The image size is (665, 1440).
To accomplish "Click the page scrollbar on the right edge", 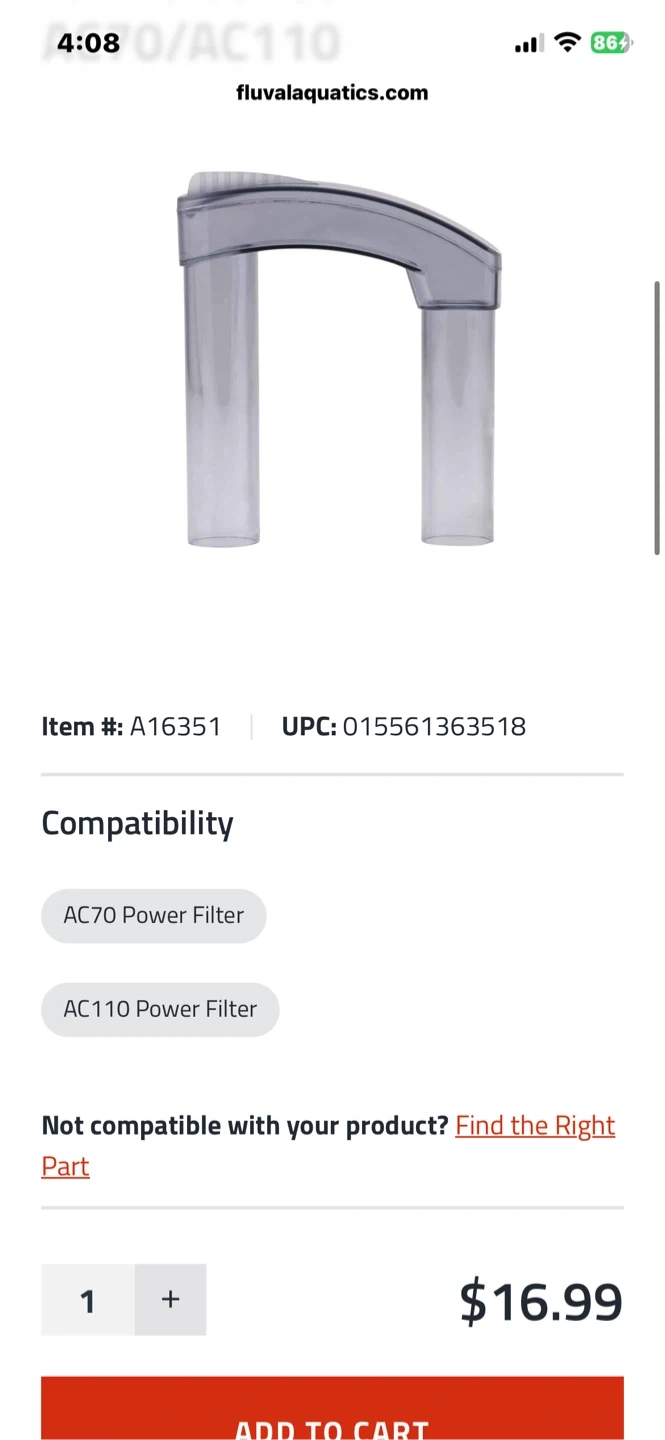I will point(657,420).
